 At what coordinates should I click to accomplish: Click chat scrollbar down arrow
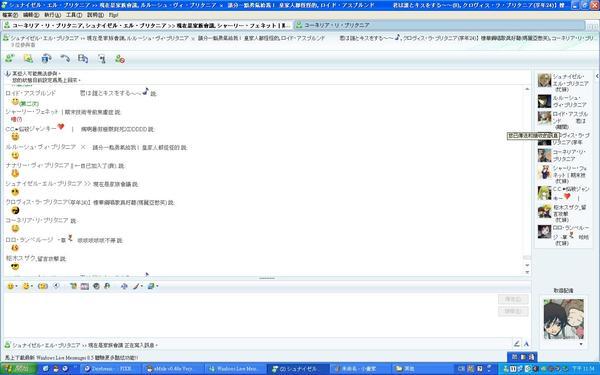[x=527, y=265]
